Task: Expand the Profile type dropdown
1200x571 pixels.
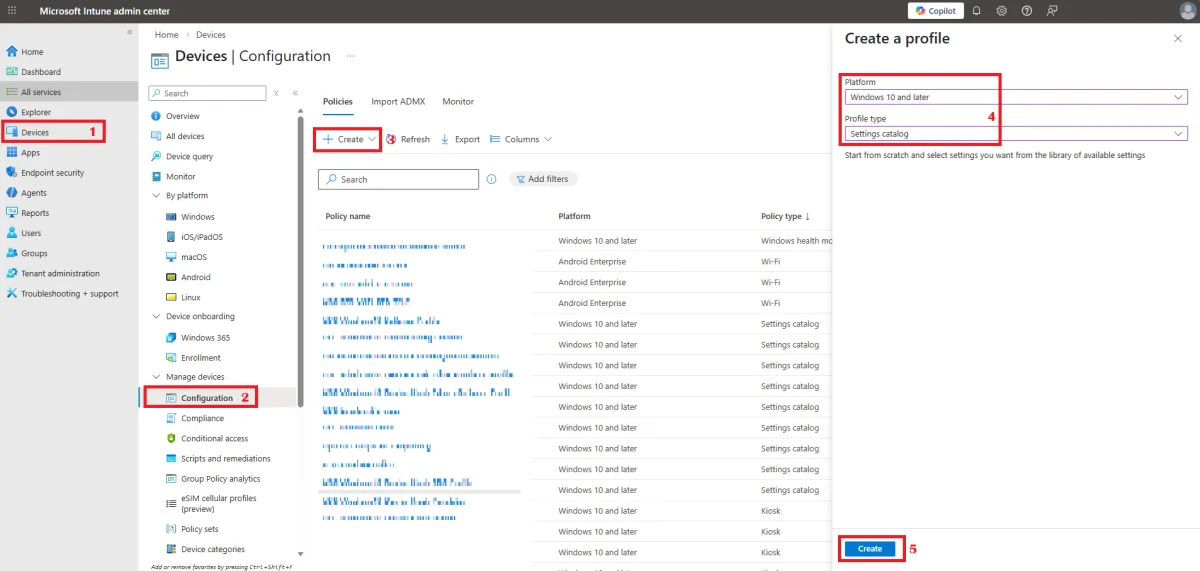Action: pyautogui.click(x=1015, y=133)
